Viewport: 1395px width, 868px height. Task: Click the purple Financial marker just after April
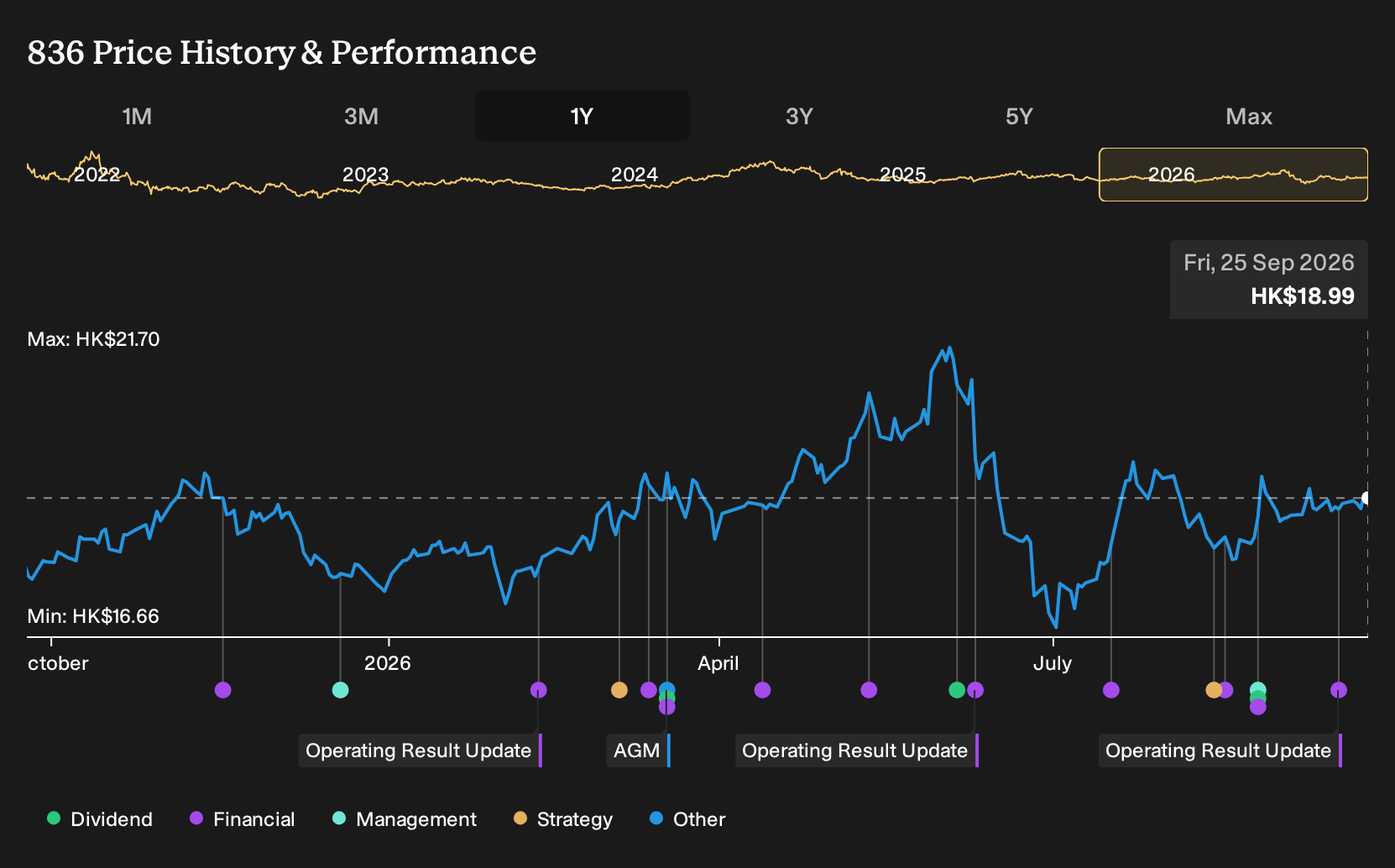[762, 690]
